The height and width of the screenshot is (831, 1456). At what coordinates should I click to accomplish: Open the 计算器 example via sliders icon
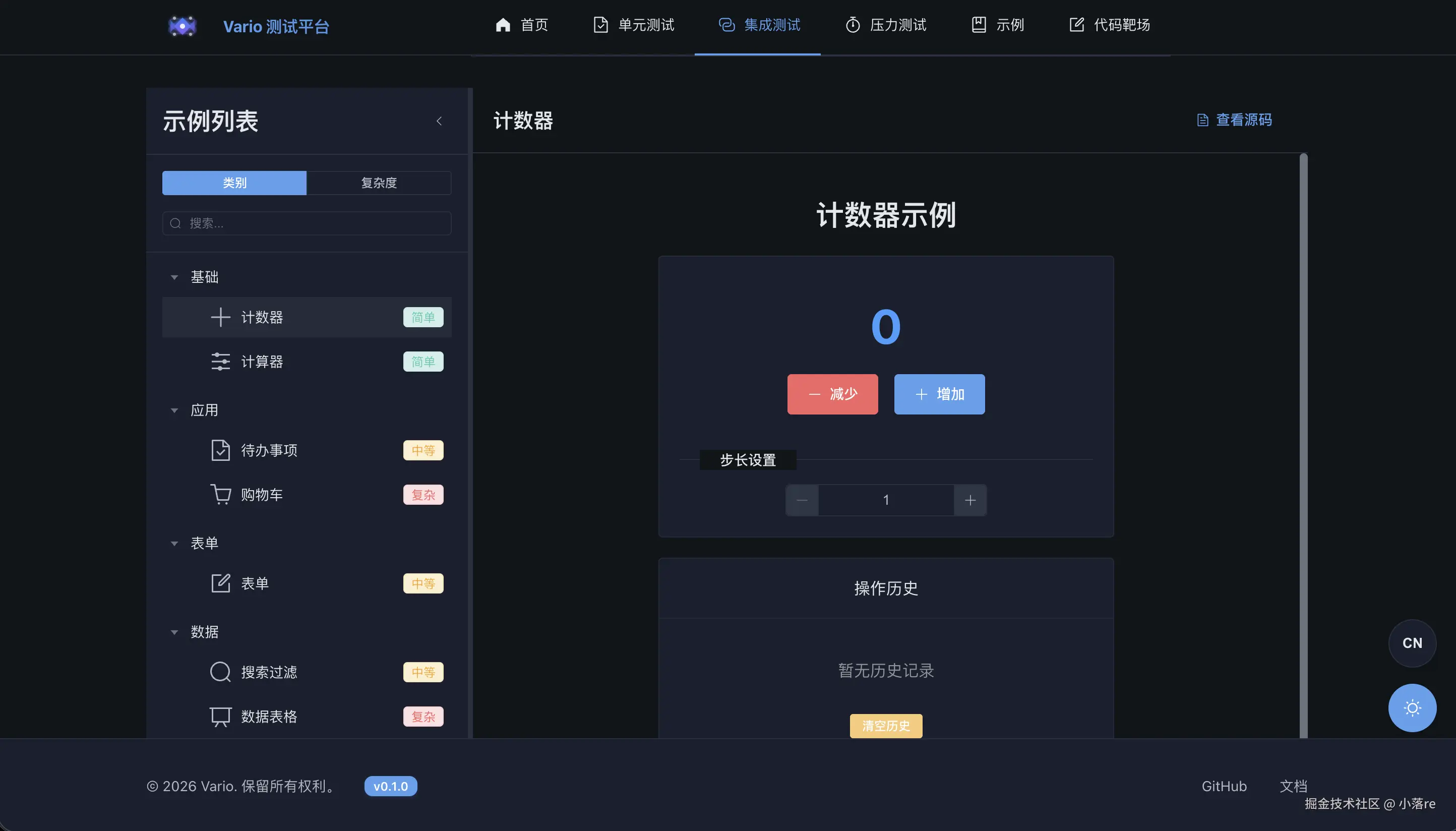[221, 361]
